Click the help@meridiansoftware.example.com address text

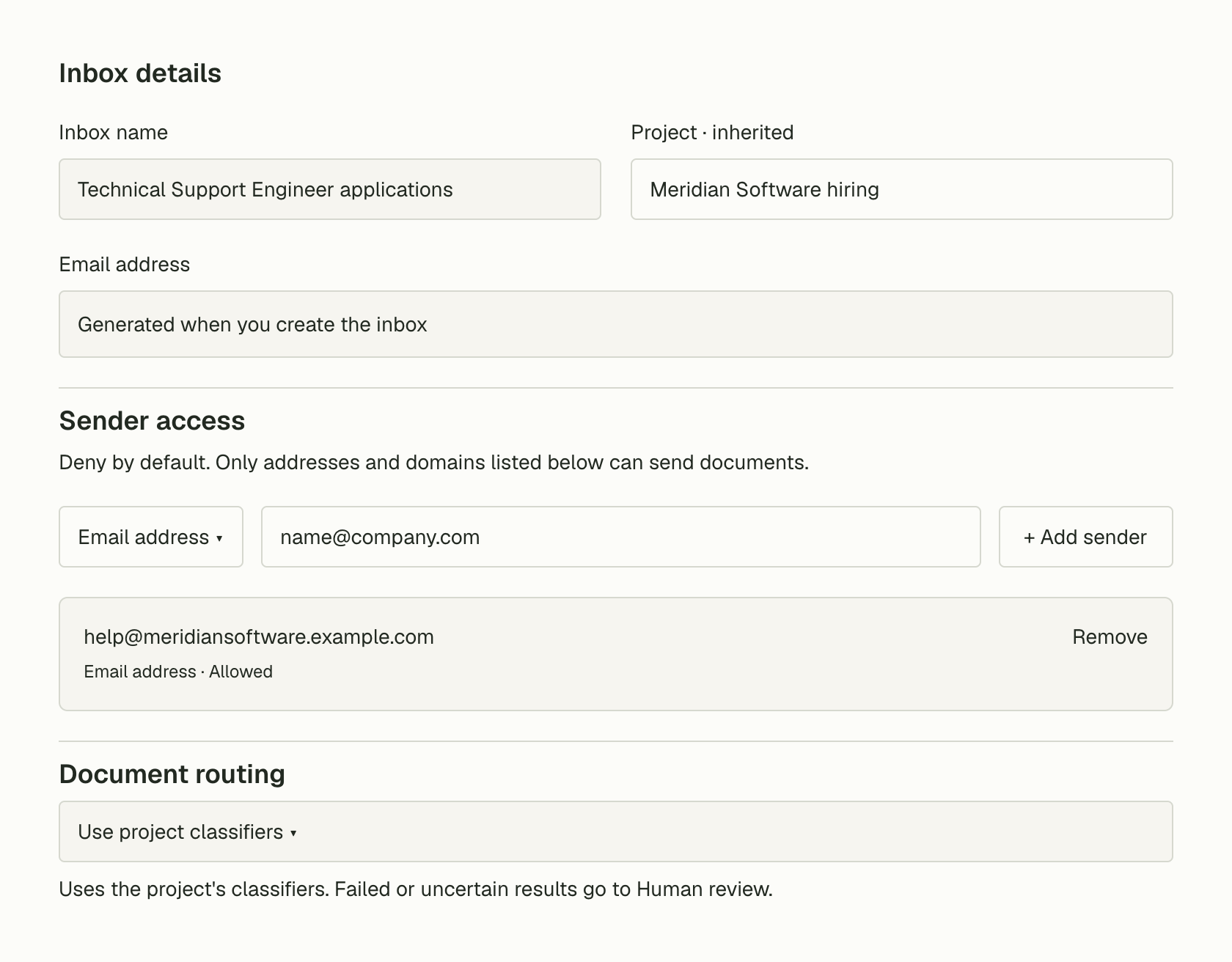[259, 636]
